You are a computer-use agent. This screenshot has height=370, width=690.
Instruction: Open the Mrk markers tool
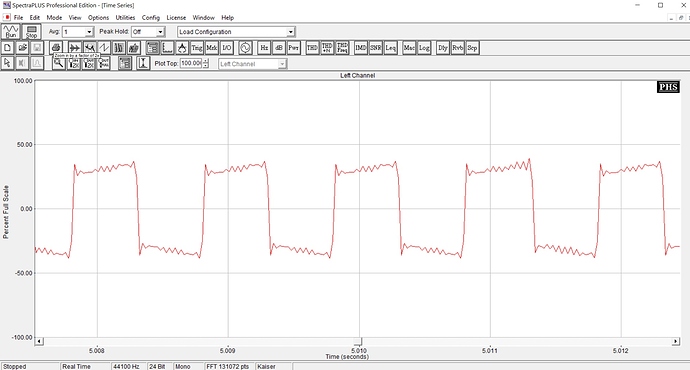pyautogui.click(x=212, y=48)
